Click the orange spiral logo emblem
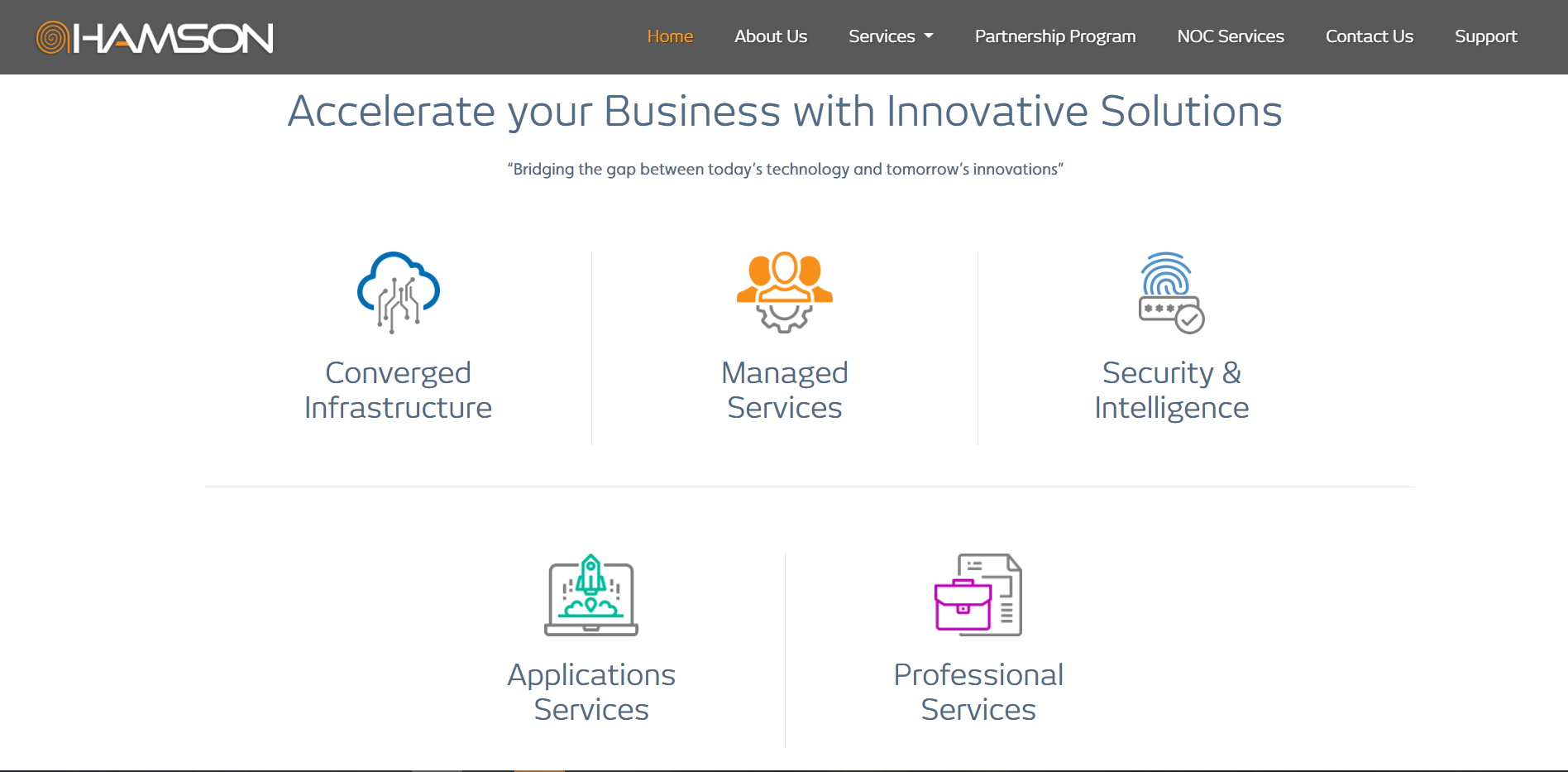Image resolution: width=1568 pixels, height=772 pixels. pyautogui.click(x=52, y=37)
